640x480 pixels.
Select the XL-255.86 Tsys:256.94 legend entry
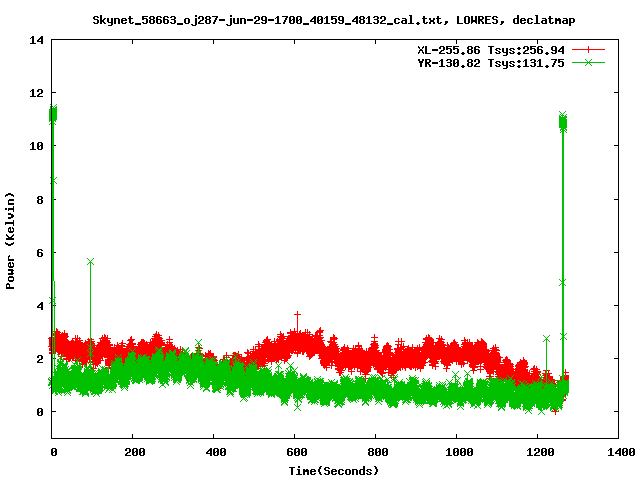(491, 50)
